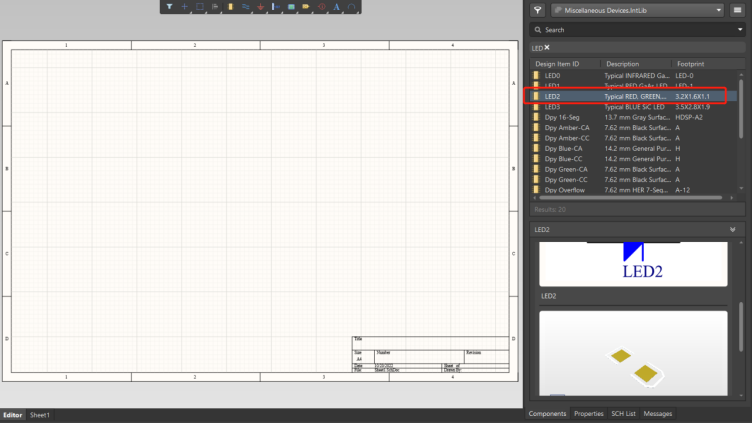753x424 pixels.
Task: Click the place arc drawing tool
Action: (x=352, y=7)
